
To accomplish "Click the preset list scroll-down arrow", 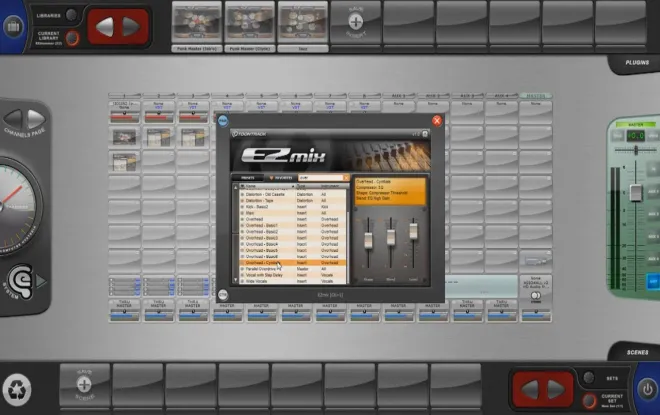I will pos(235,279).
